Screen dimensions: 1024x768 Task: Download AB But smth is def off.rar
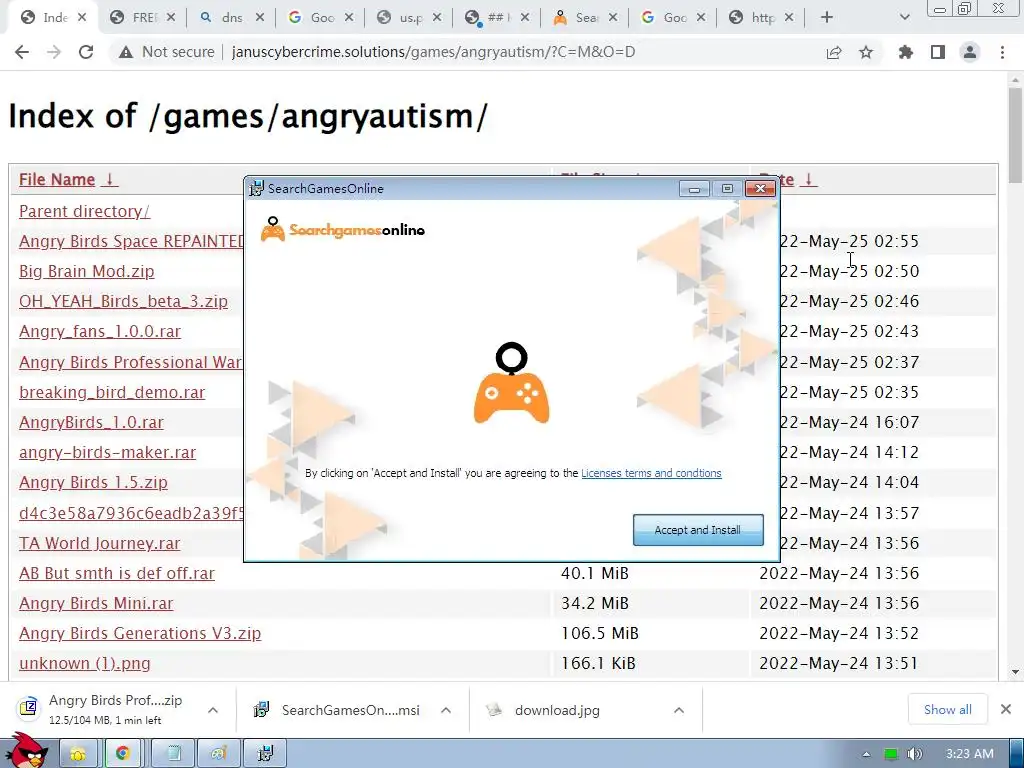pos(116,573)
